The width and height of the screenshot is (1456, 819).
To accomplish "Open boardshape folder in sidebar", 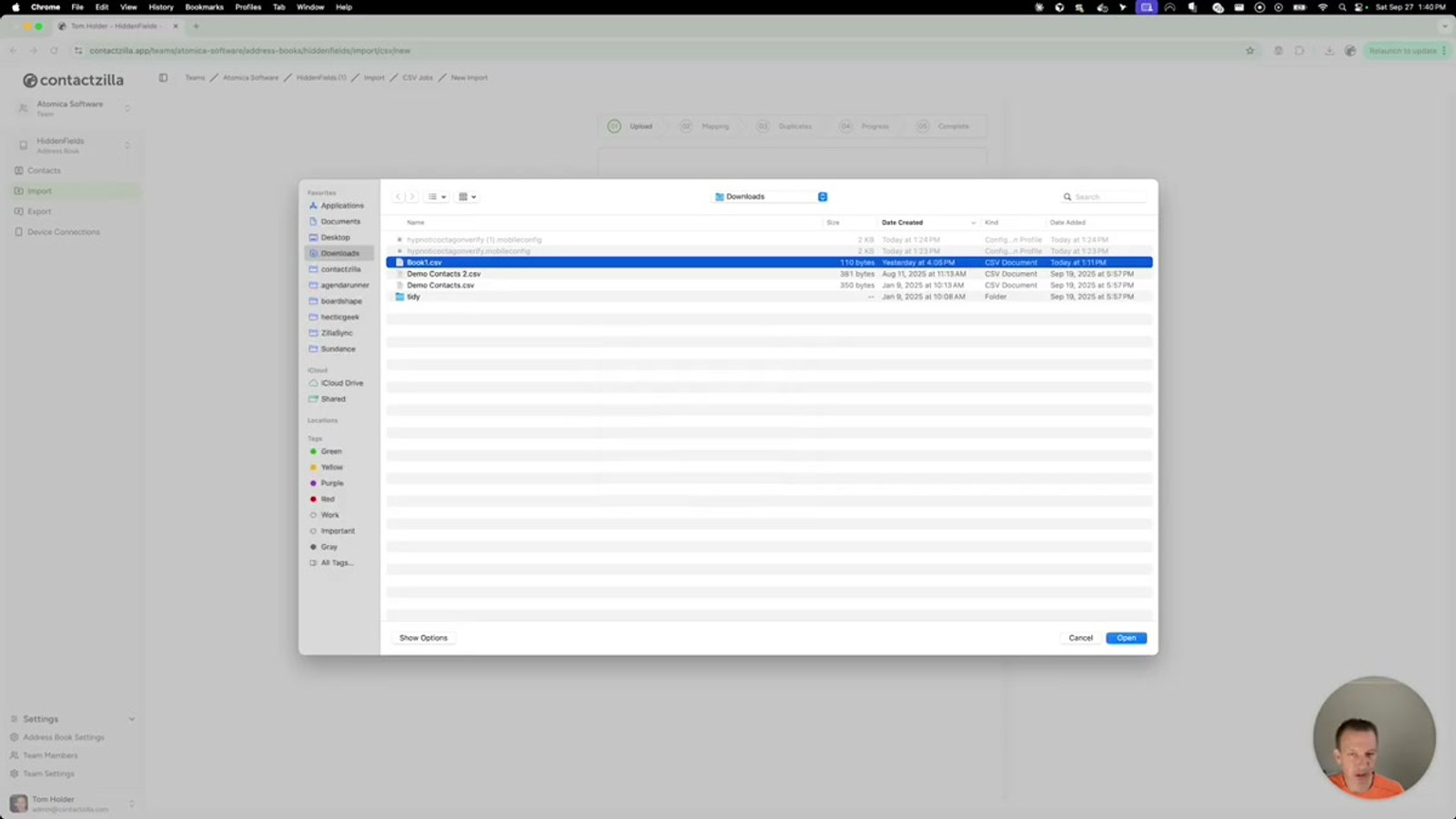I will point(341,301).
